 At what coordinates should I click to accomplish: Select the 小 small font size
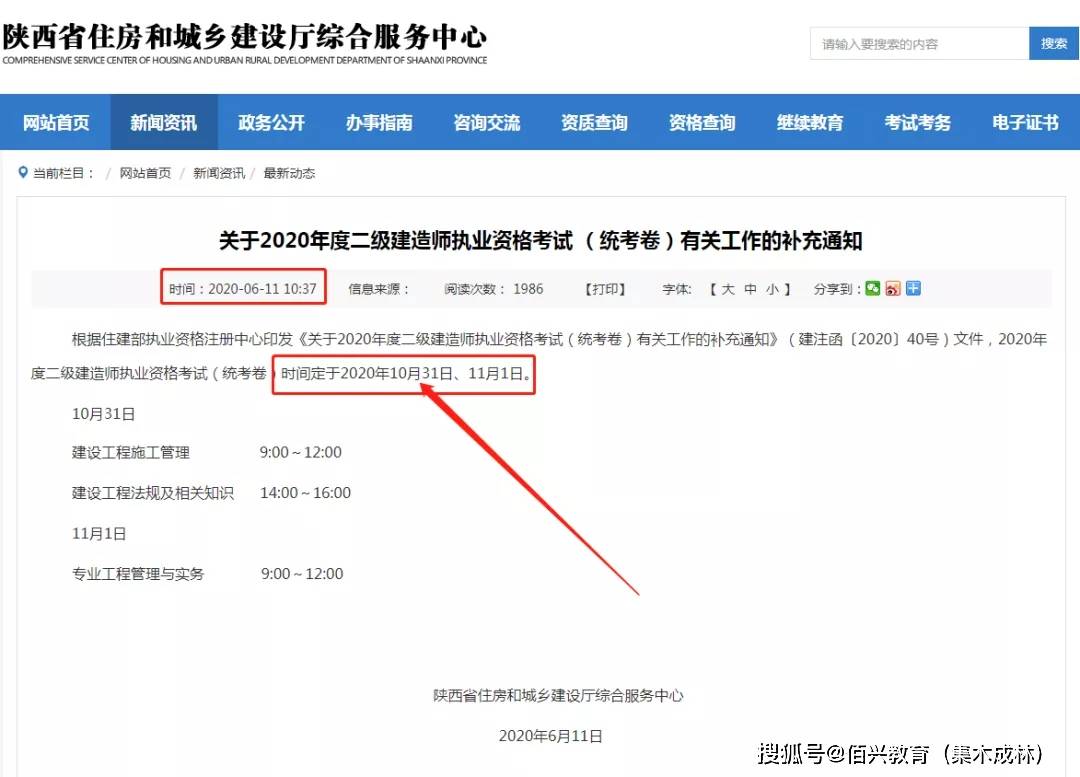768,288
